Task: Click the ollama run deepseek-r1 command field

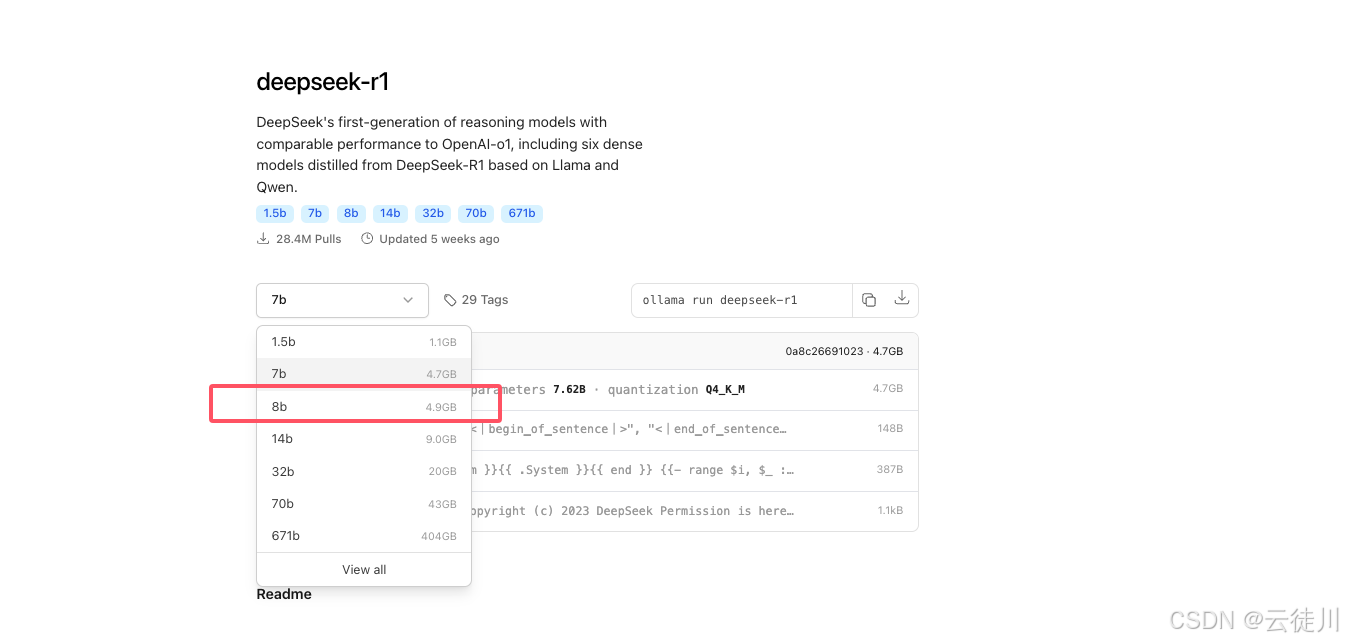Action: (x=741, y=300)
